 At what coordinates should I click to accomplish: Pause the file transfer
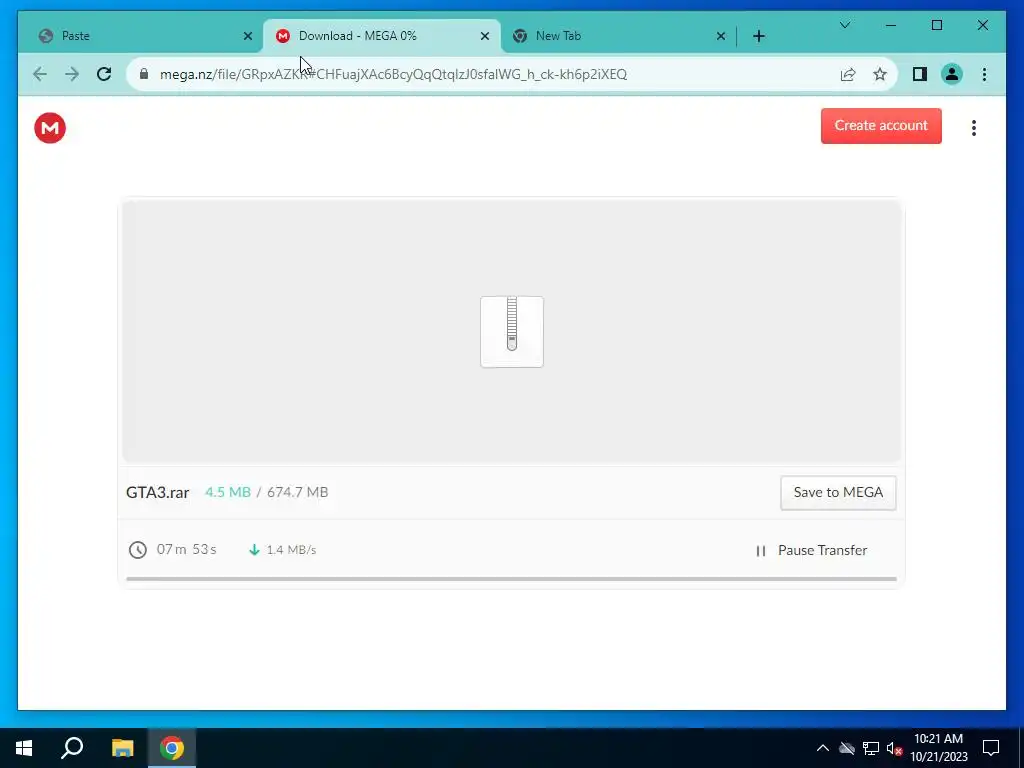[x=812, y=551]
